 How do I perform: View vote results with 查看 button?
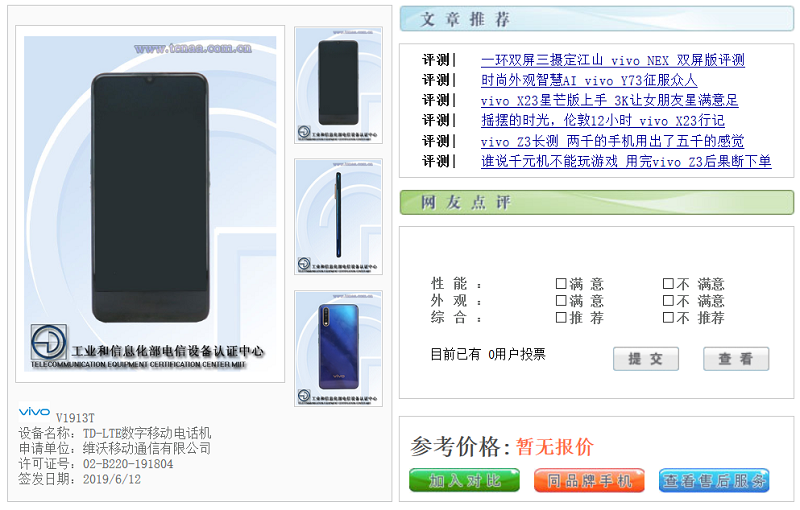click(x=736, y=359)
